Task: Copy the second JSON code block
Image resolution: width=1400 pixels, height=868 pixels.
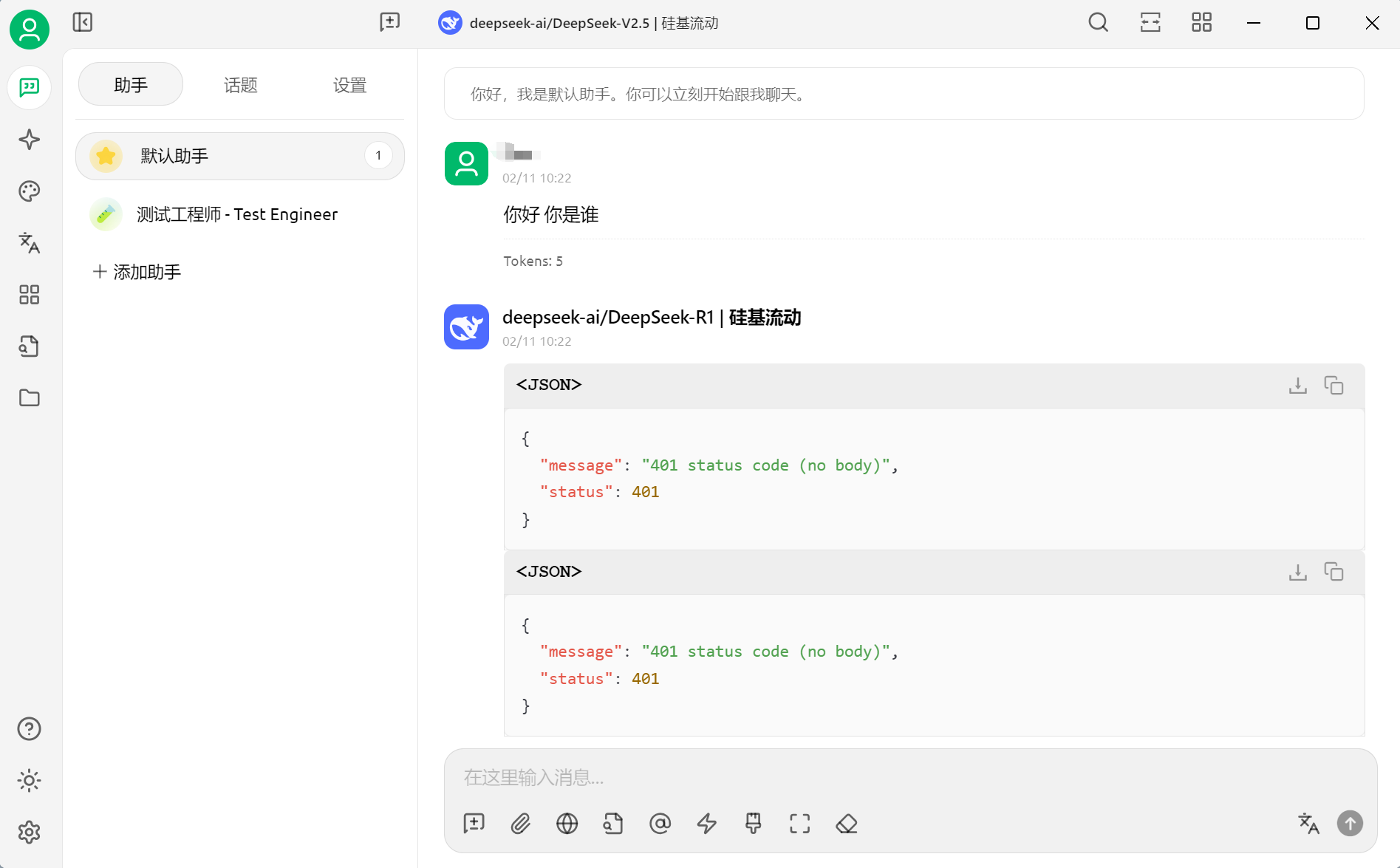Action: (x=1334, y=572)
